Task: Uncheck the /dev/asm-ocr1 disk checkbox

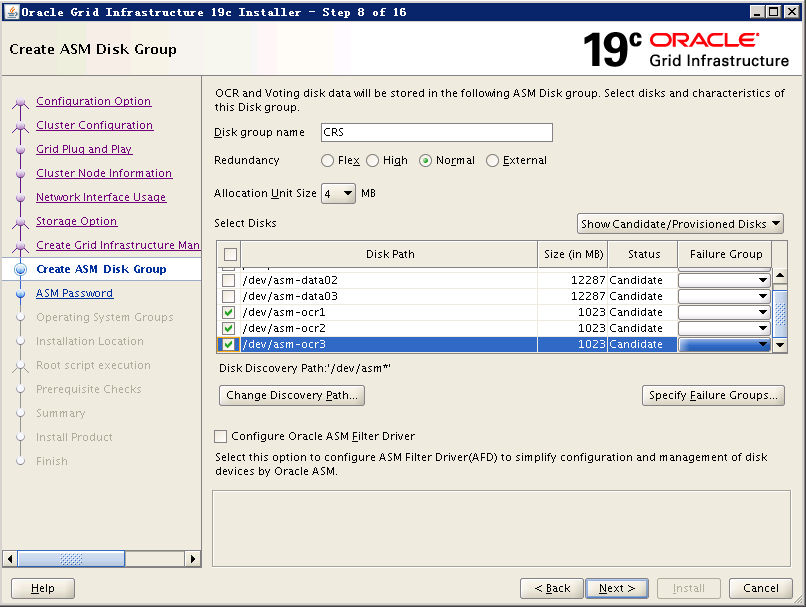Action: pos(229,312)
